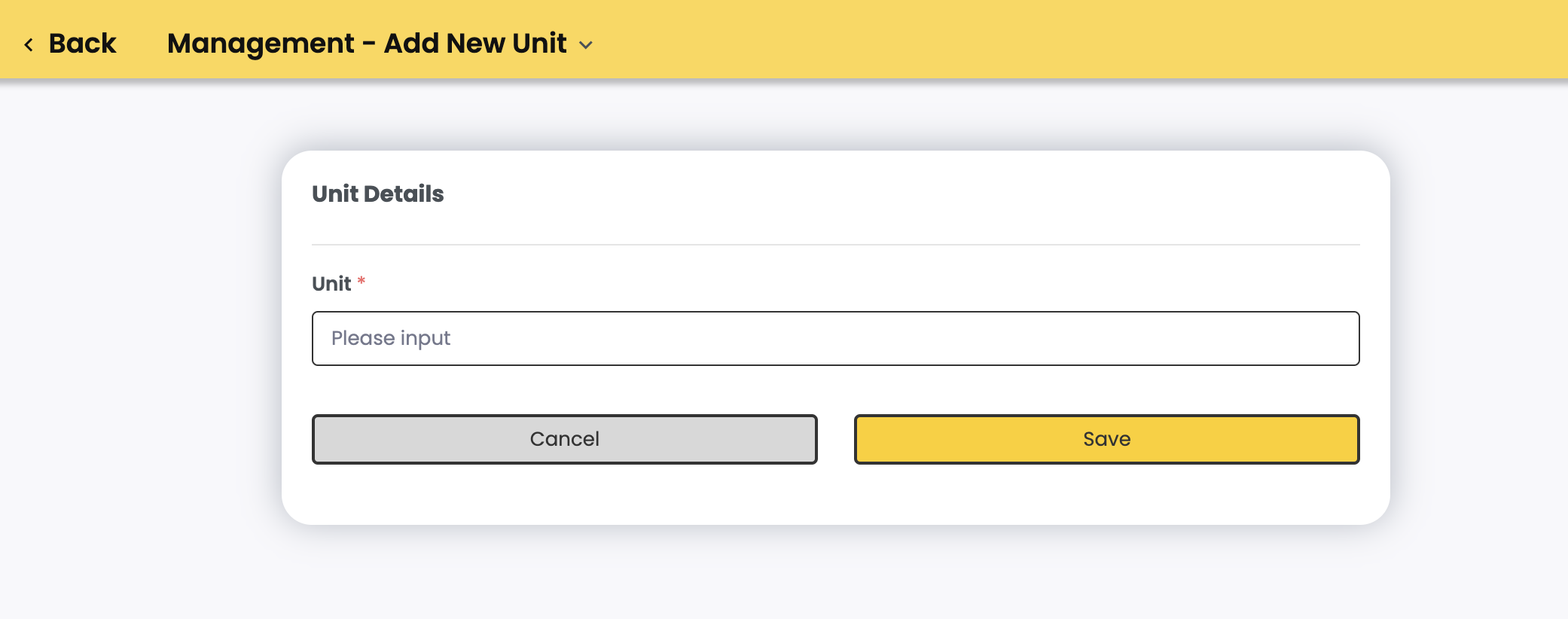
Task: Click the gray page background outside the card
Action: 136,339
